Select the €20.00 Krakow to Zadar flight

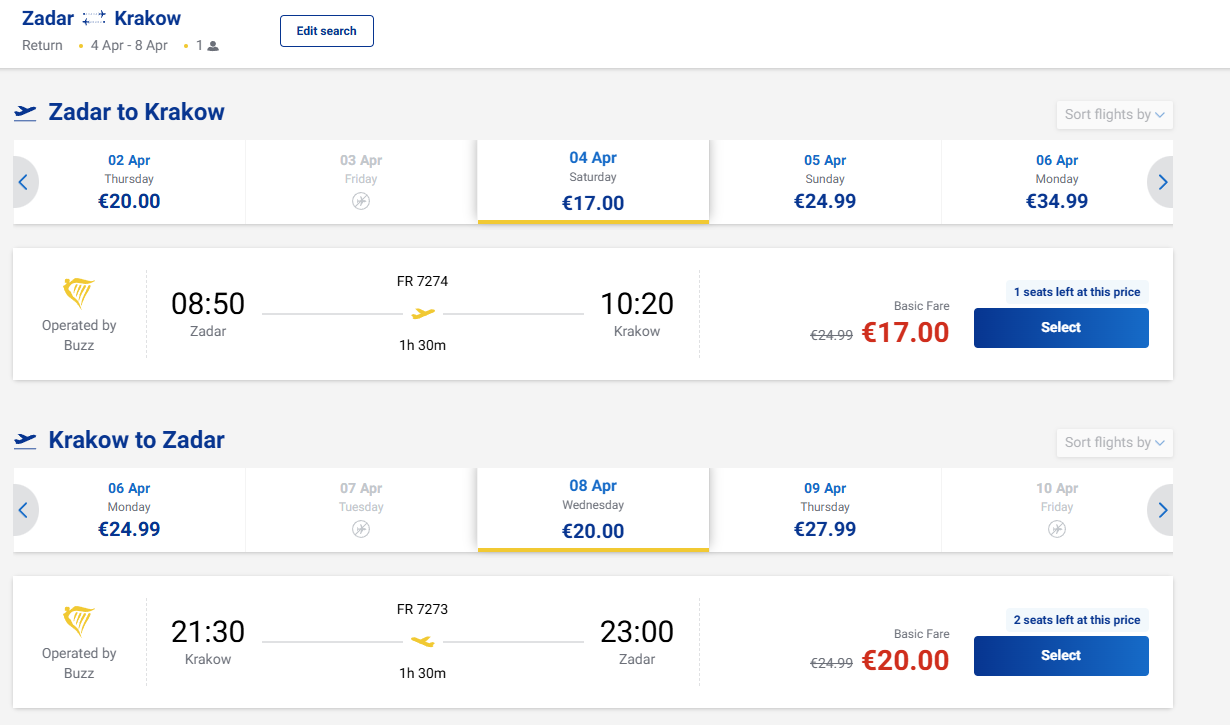(1060, 656)
